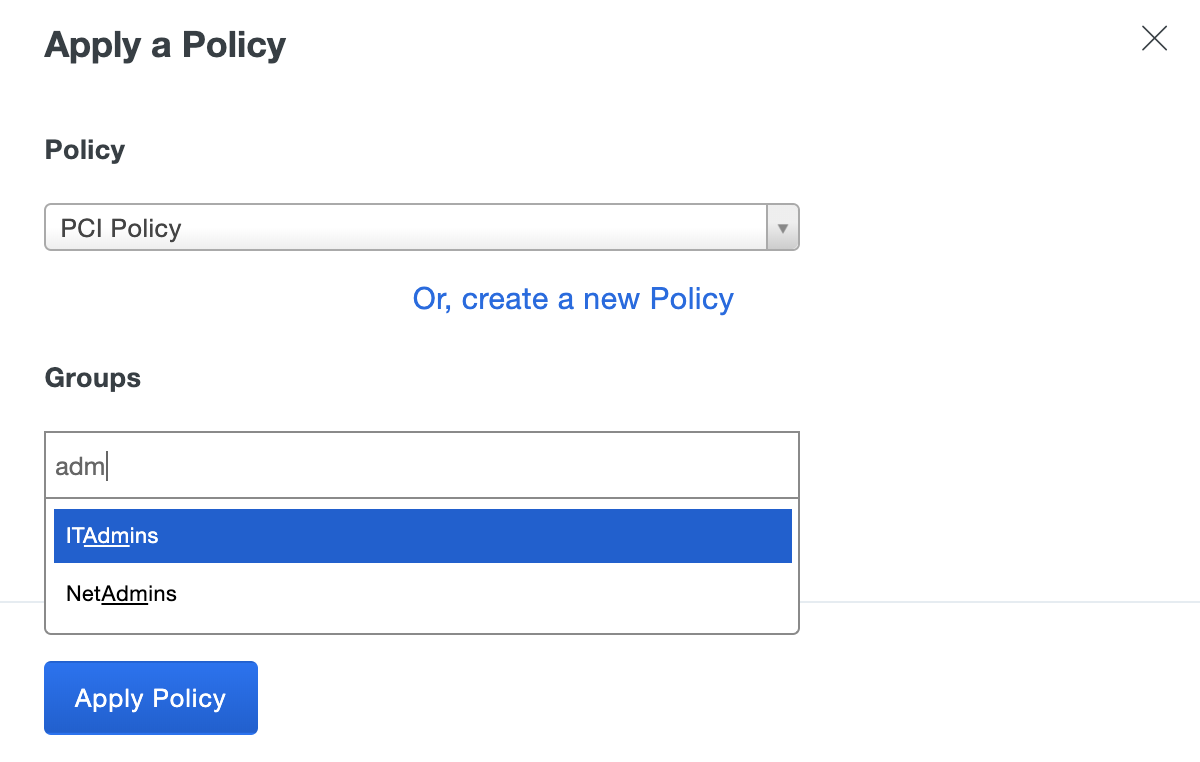
Task: Click the X icon to close the modal
Action: (1154, 38)
